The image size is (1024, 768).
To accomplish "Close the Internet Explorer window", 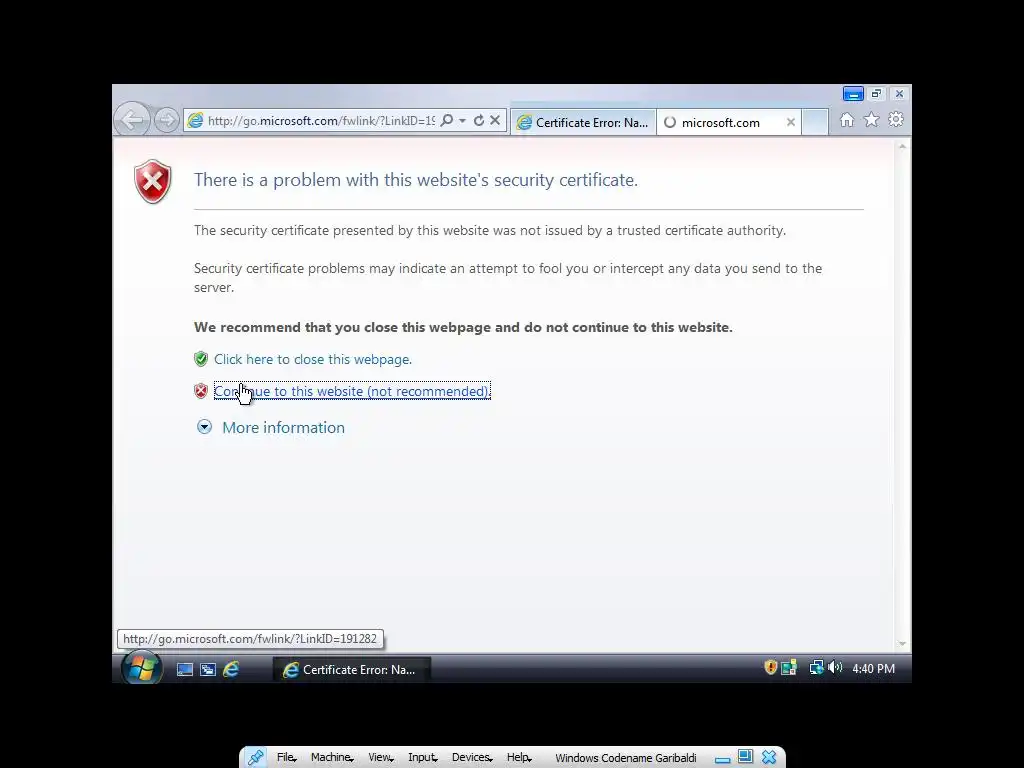I will (899, 93).
